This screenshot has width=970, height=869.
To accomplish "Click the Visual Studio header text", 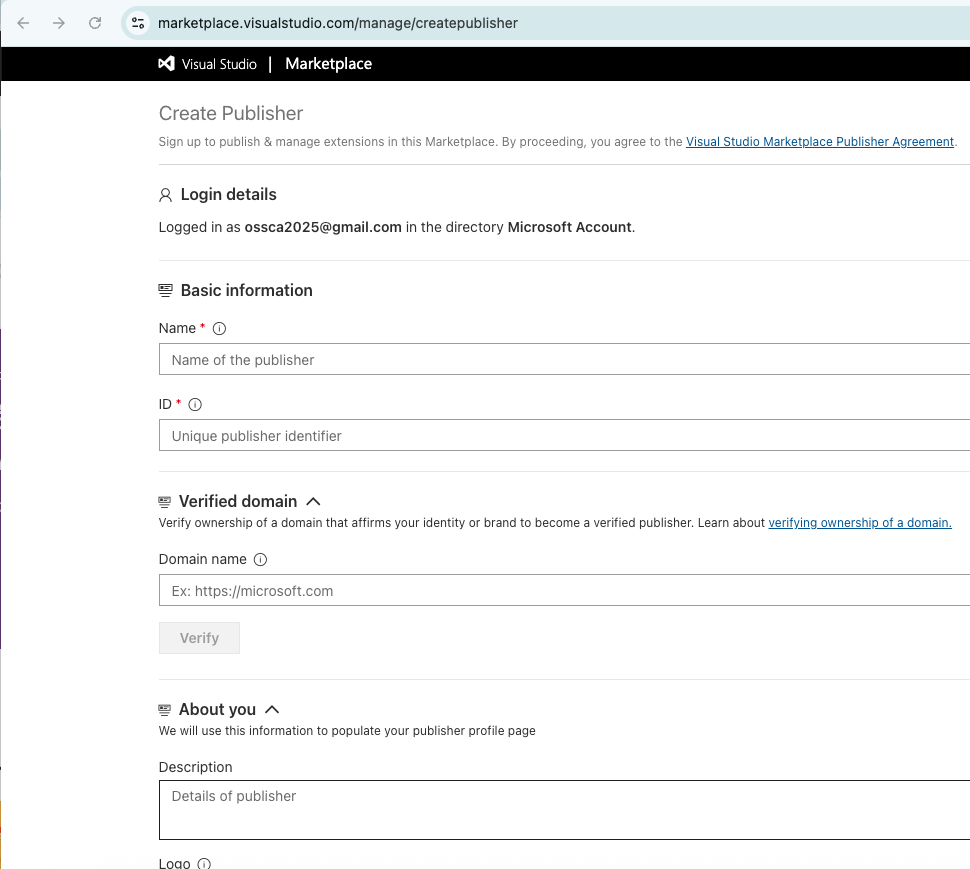I will [219, 64].
